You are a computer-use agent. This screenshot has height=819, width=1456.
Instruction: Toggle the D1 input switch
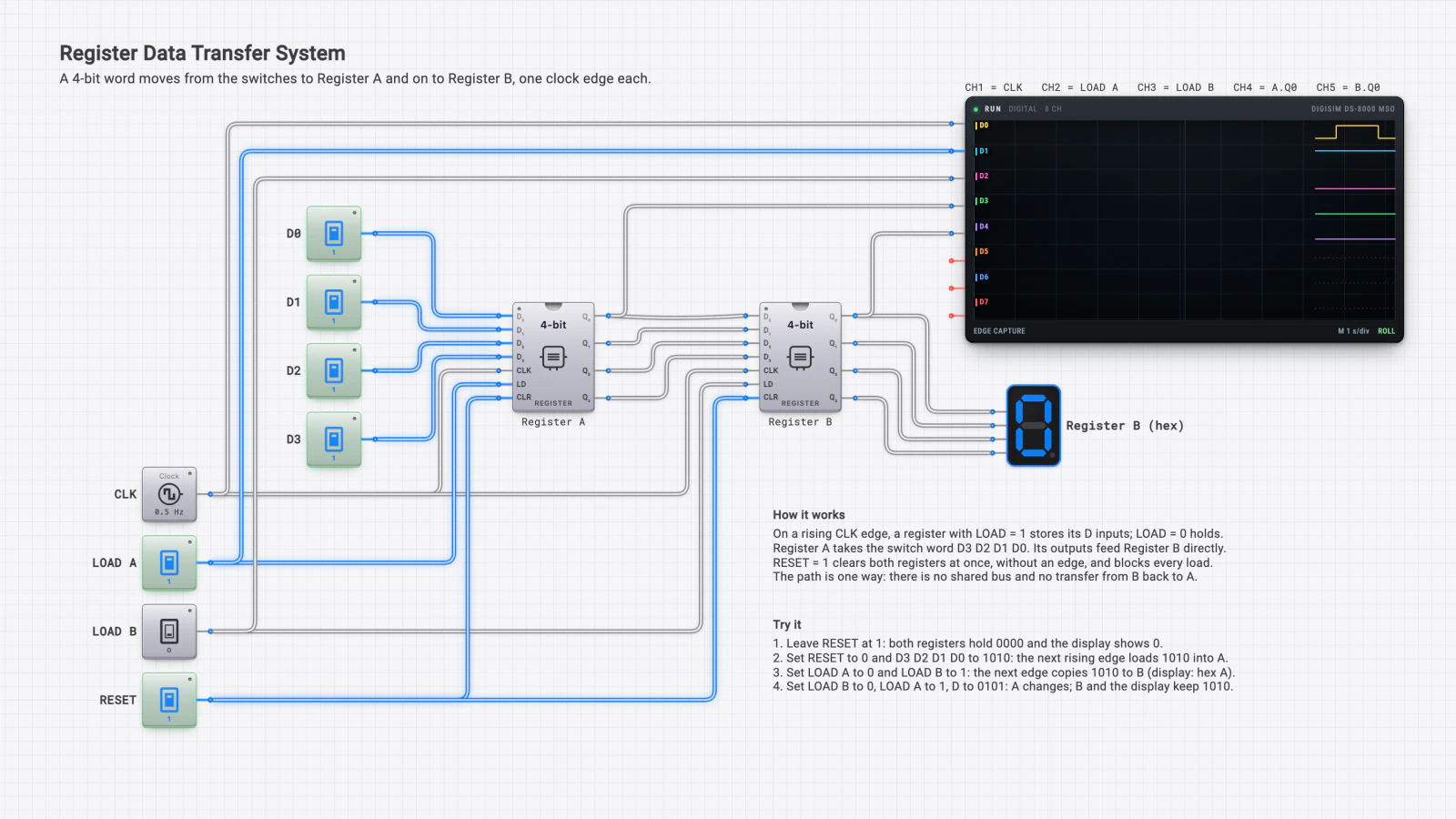tap(334, 302)
